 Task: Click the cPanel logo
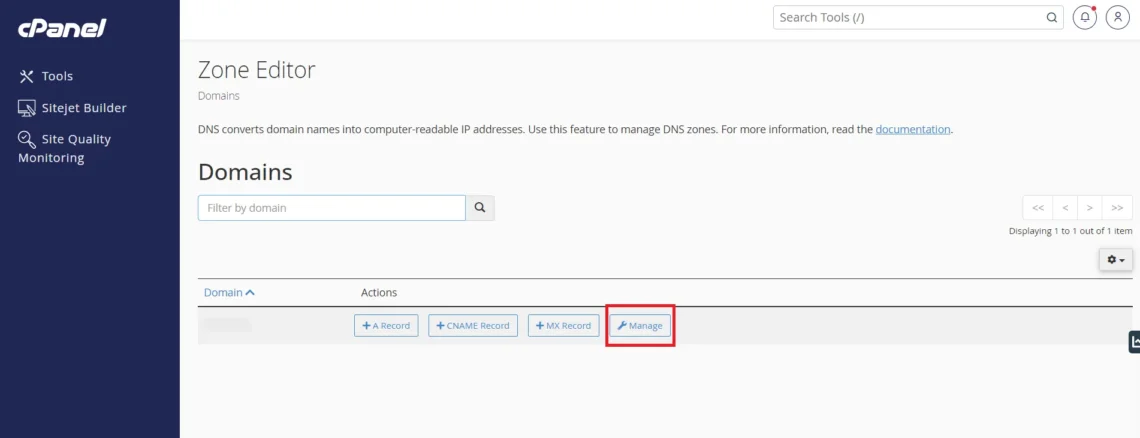click(62, 28)
